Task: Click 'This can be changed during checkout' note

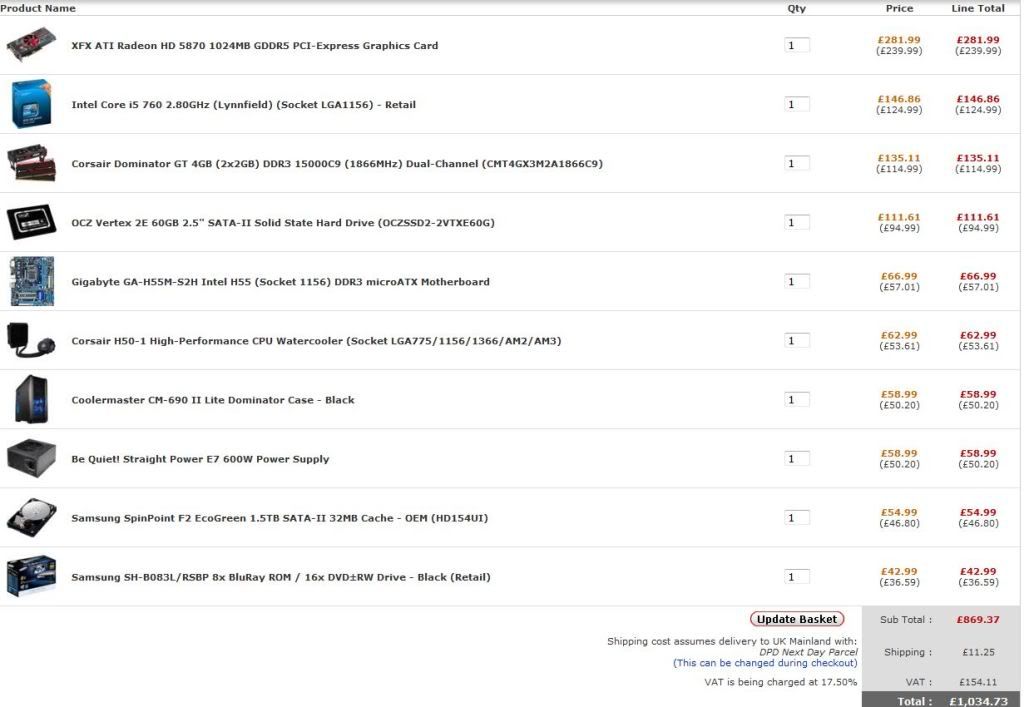Action: (765, 663)
